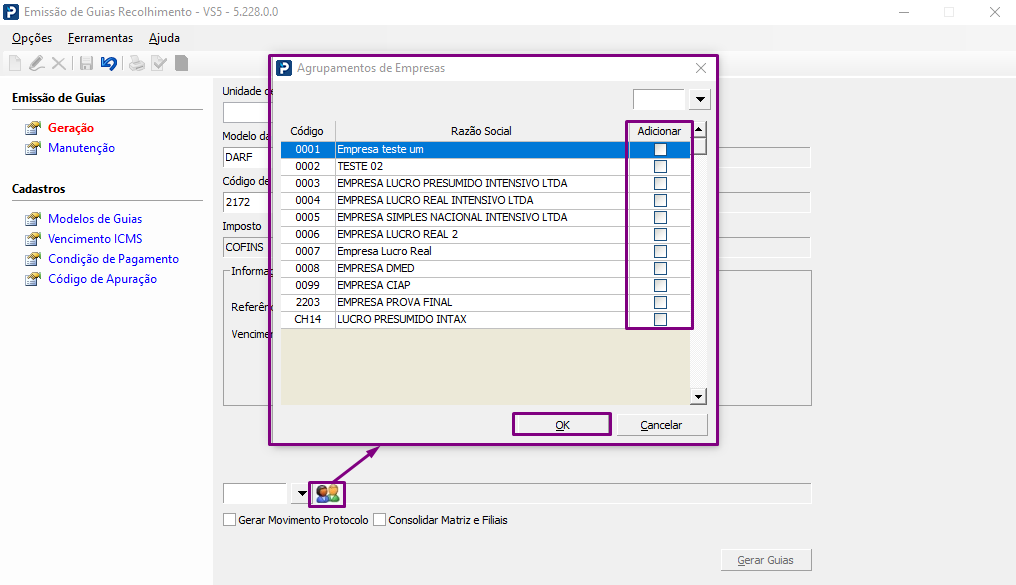Open the Ajuda menu
The height and width of the screenshot is (585, 1016).
(165, 38)
